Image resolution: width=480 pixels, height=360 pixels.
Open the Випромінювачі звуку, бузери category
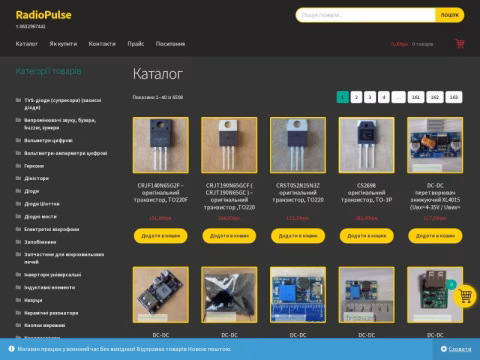(60, 124)
